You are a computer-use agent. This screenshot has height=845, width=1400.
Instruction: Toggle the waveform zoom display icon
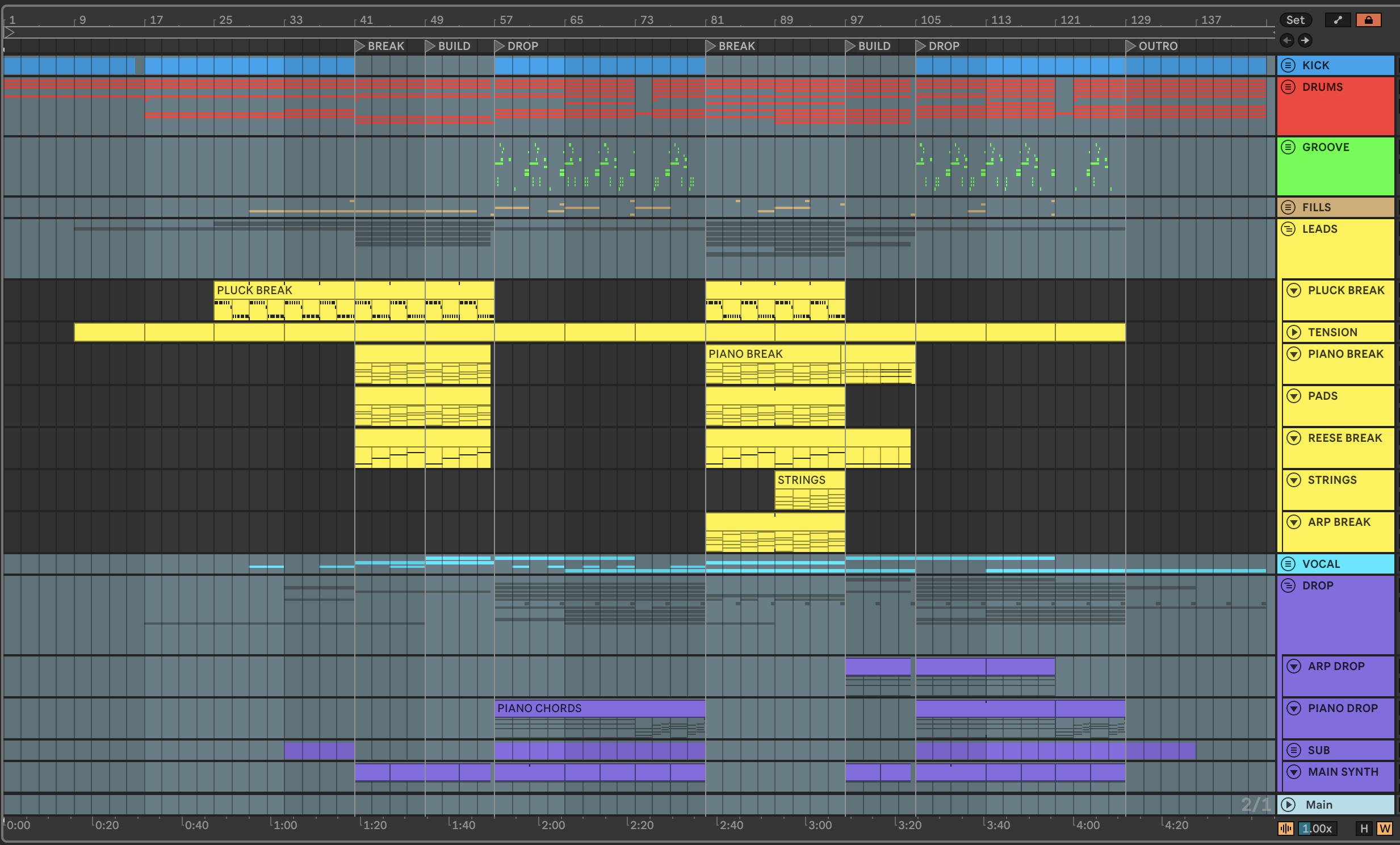pyautogui.click(x=1286, y=828)
